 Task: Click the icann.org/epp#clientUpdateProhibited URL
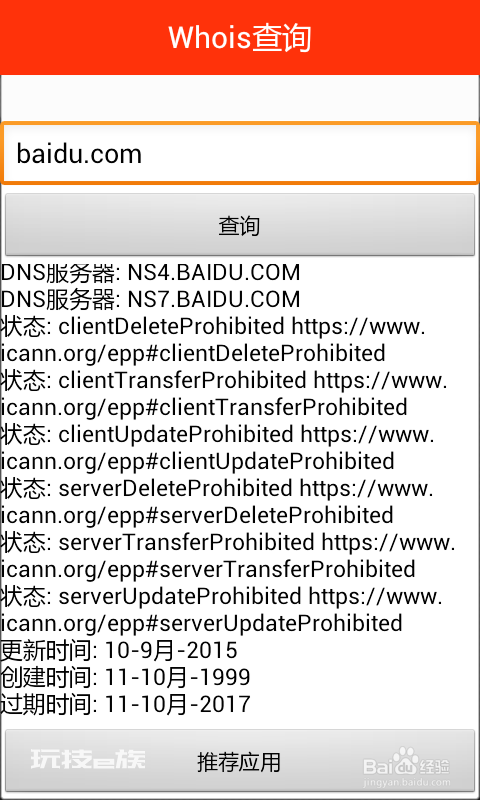point(197,461)
